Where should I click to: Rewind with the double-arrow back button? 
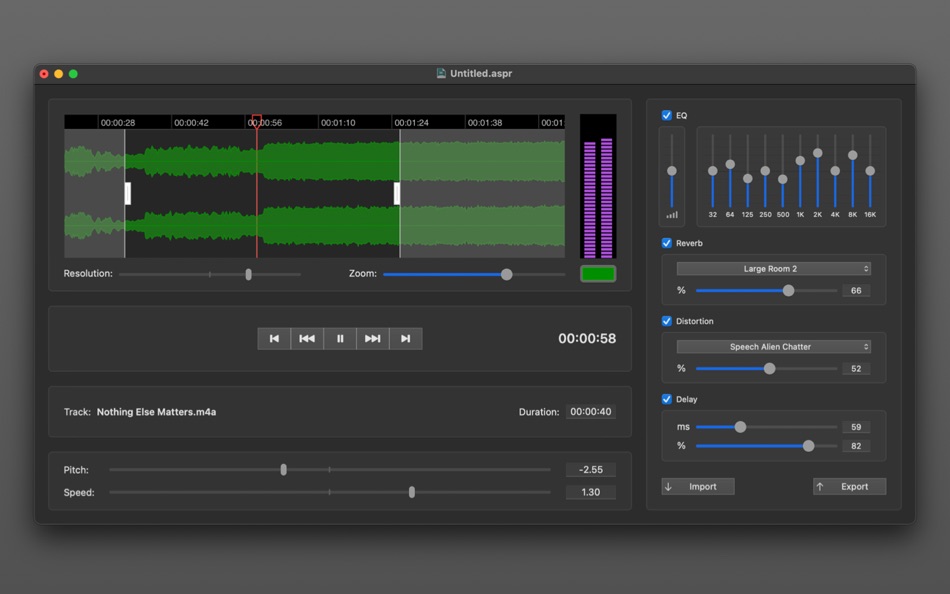pyautogui.click(x=307, y=339)
